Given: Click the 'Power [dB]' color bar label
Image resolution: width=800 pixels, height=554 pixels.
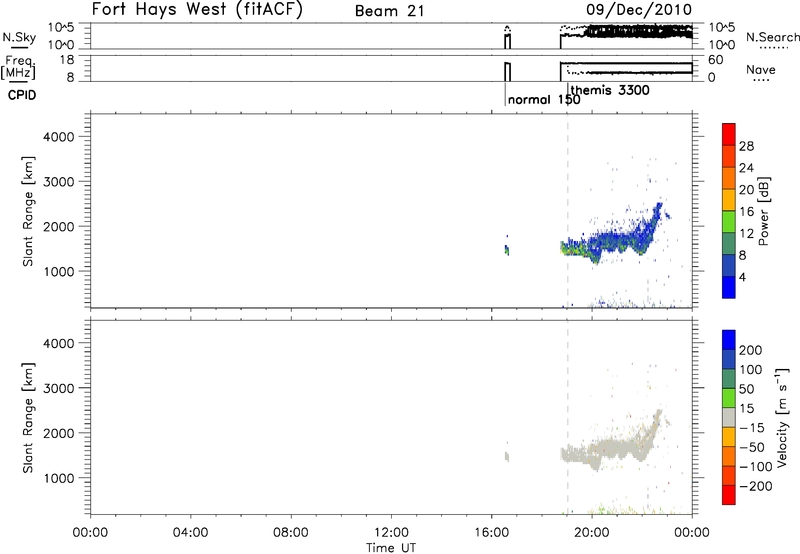Looking at the screenshot, I should point(764,211).
